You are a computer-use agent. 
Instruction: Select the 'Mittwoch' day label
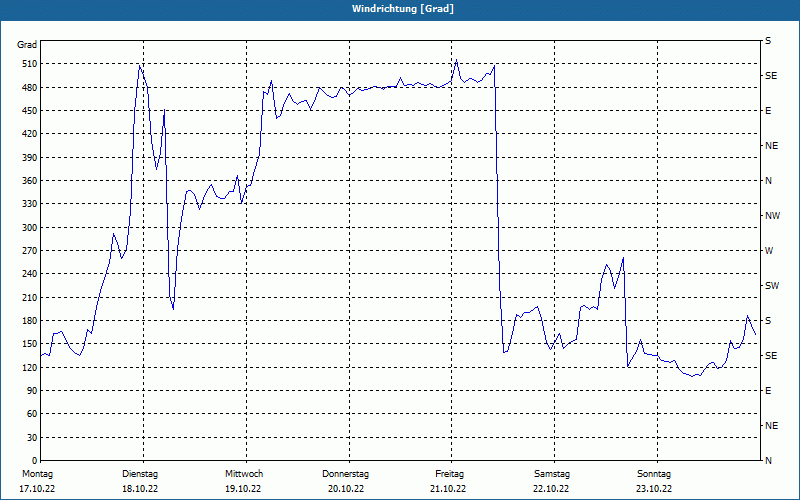click(244, 474)
